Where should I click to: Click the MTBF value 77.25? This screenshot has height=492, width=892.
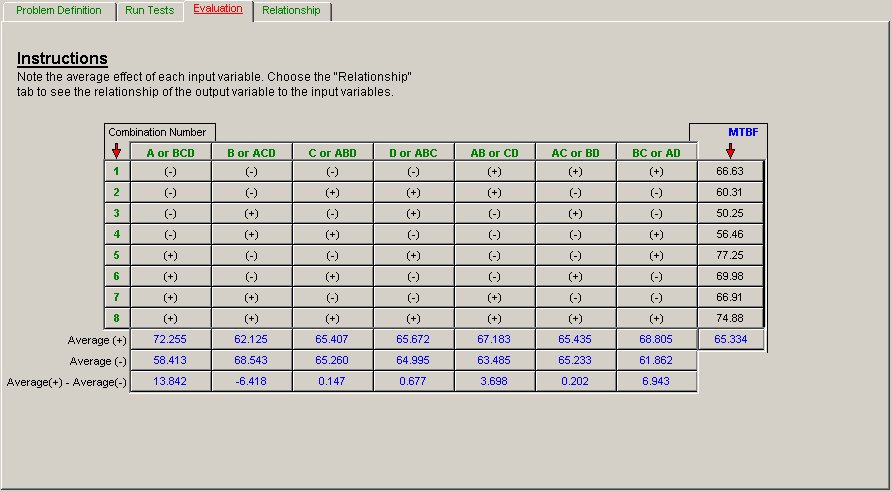(730, 255)
